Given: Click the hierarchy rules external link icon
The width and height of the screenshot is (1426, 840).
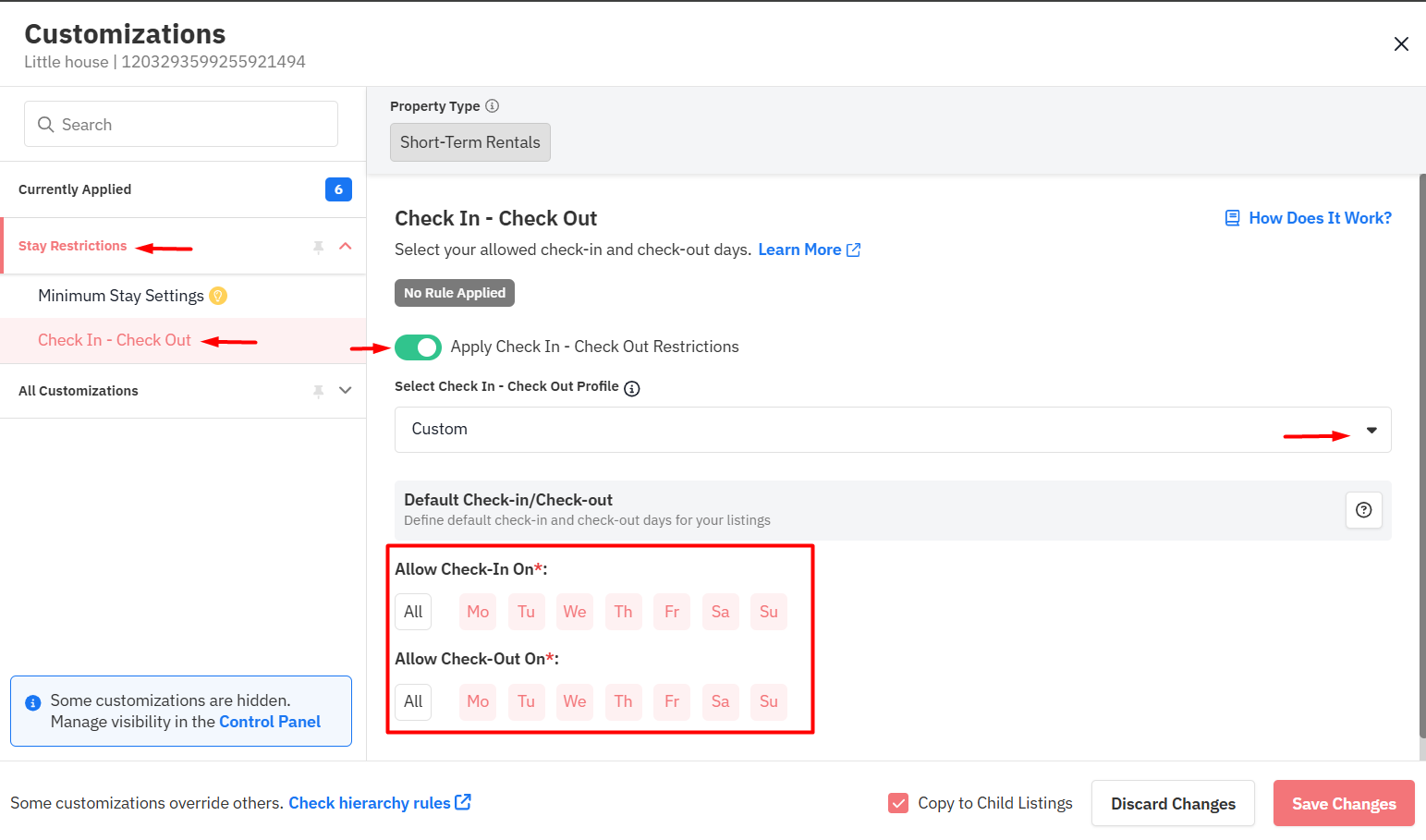Looking at the screenshot, I should click(x=463, y=802).
